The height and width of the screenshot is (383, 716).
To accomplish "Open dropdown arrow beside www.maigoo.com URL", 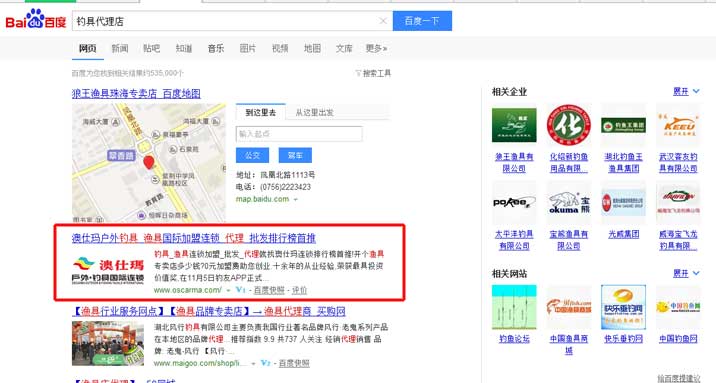I will tap(253, 363).
